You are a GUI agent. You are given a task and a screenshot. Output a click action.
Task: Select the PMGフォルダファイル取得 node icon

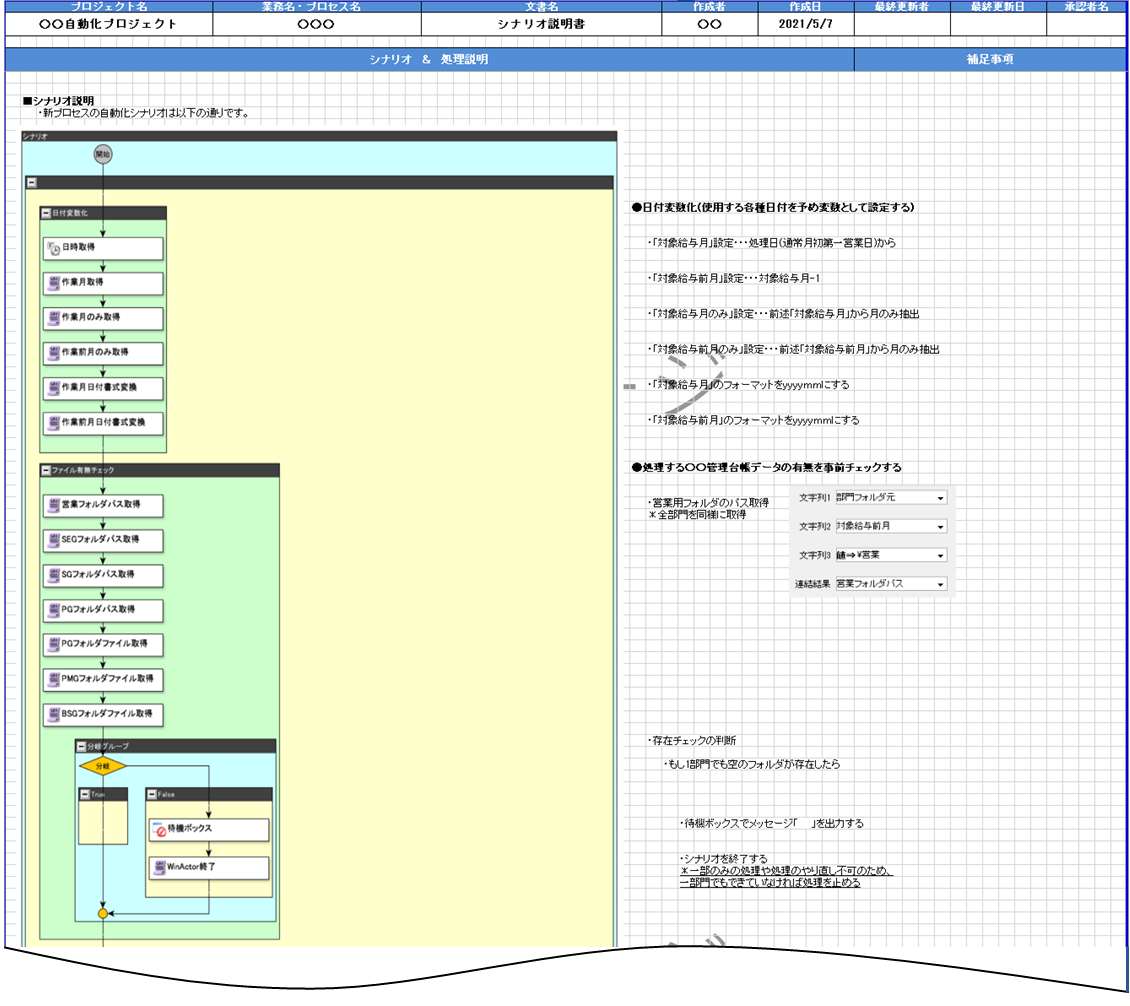(53, 679)
